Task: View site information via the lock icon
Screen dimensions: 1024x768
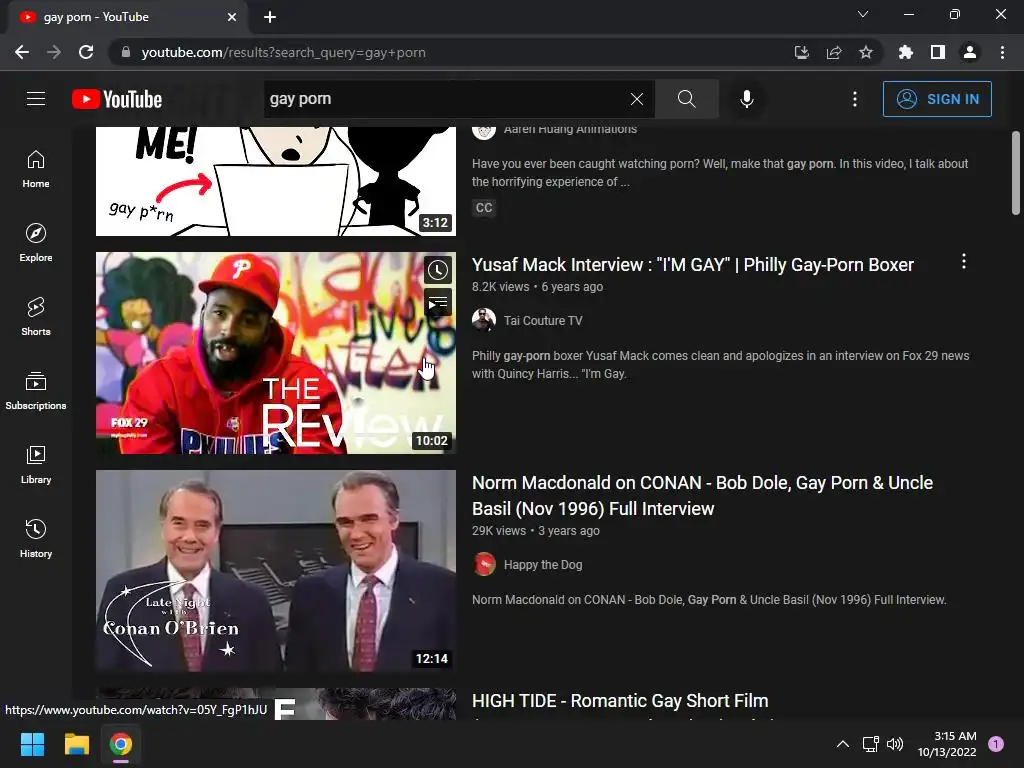Action: tap(126, 52)
